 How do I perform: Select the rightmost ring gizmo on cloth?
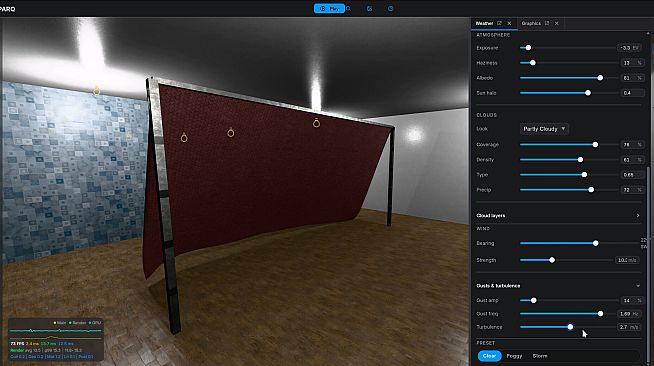(x=317, y=123)
